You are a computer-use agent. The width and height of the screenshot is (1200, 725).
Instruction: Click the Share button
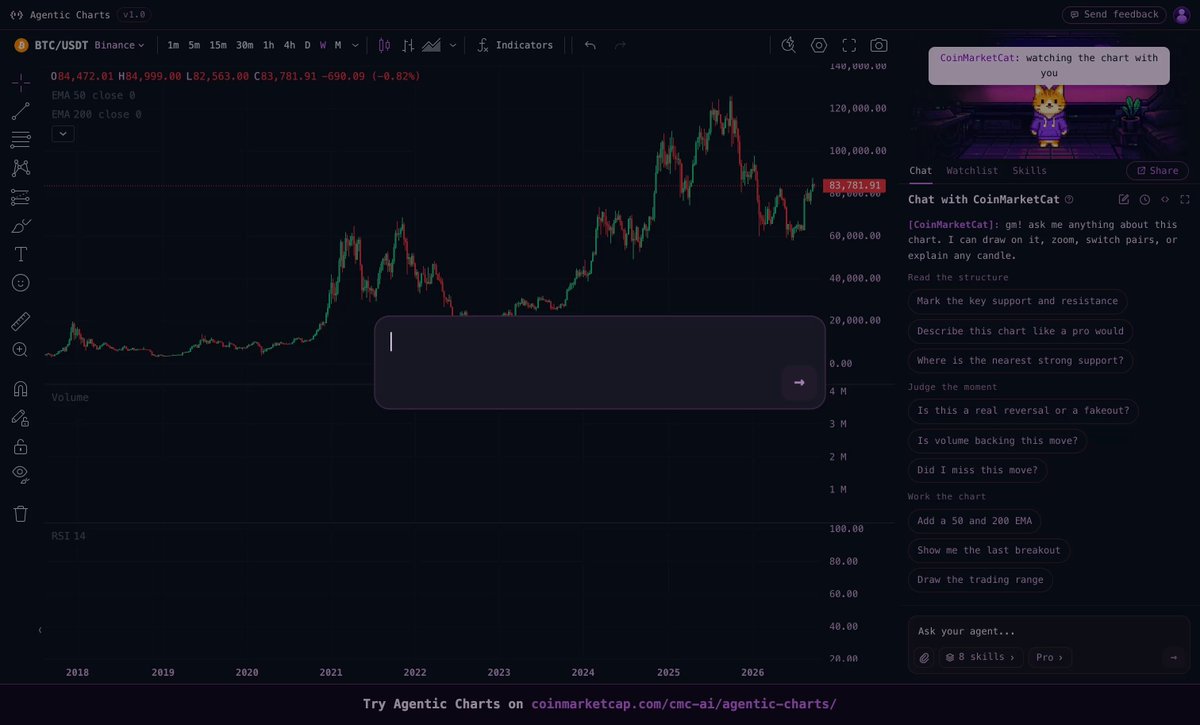tap(1157, 171)
